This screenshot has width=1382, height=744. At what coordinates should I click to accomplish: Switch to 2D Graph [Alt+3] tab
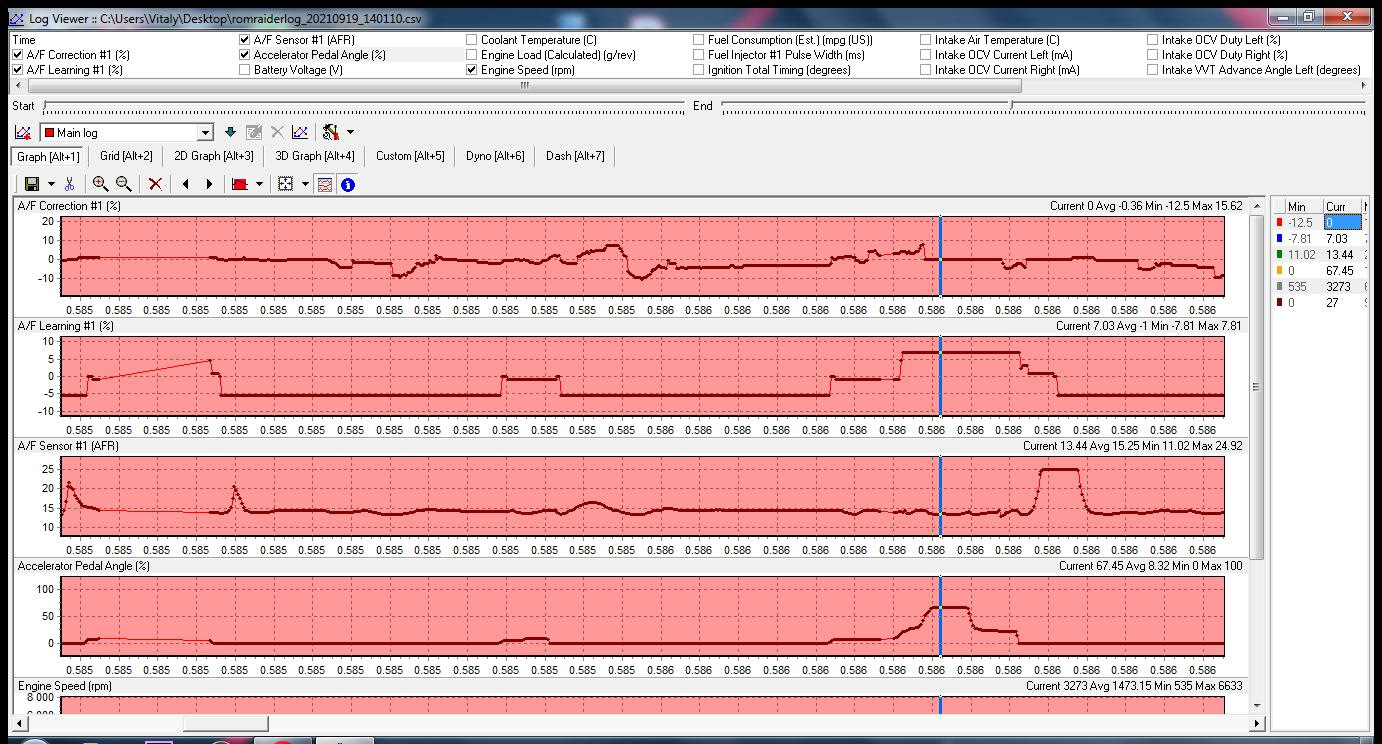[x=214, y=156]
